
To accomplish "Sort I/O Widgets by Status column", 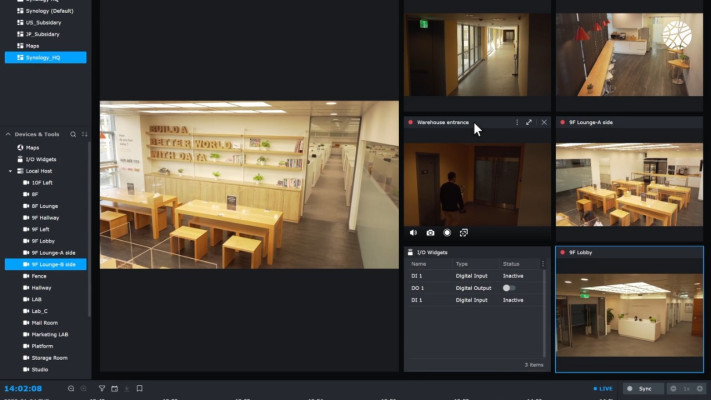I will click(511, 264).
